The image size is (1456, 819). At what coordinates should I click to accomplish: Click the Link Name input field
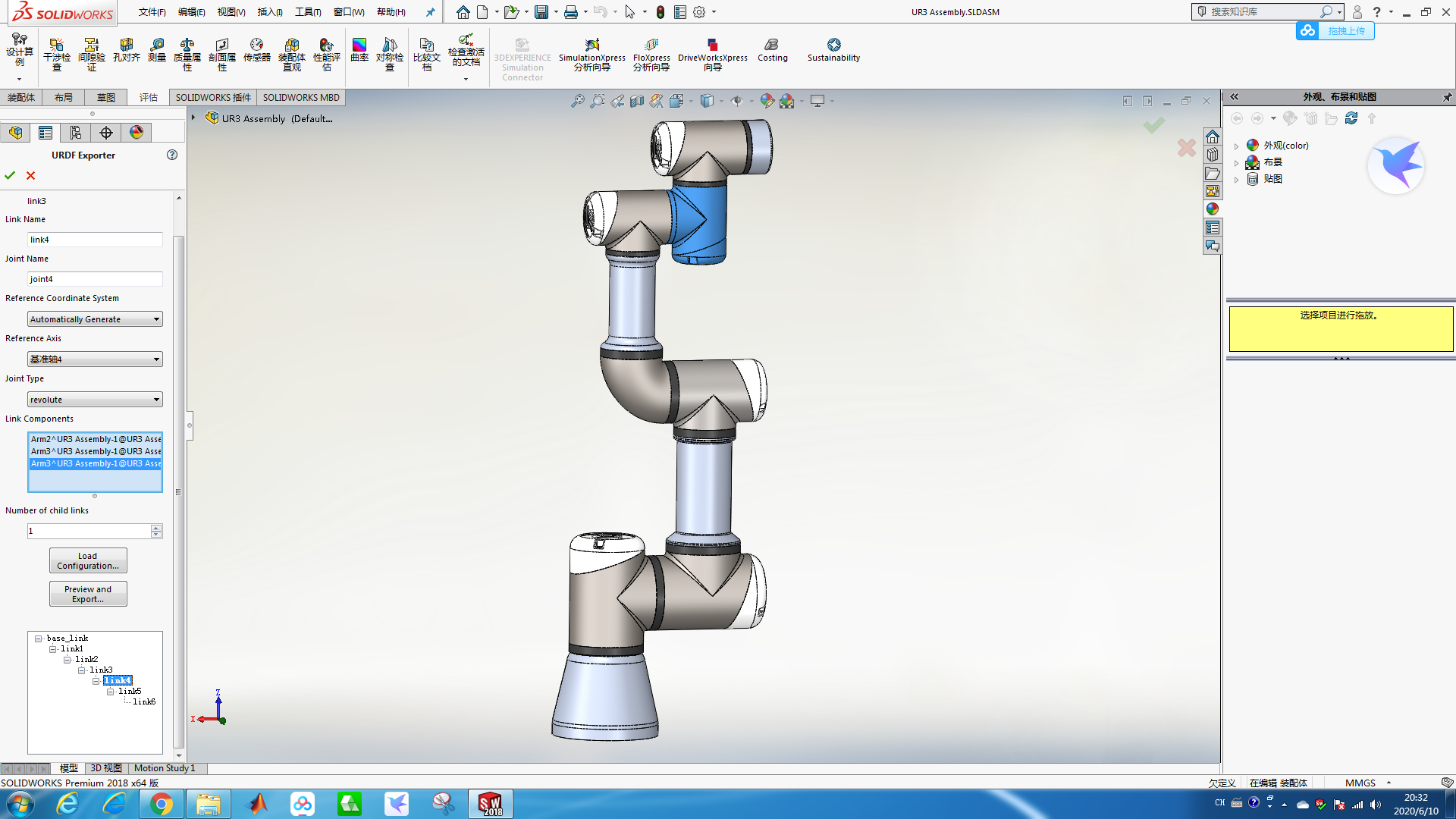point(95,240)
